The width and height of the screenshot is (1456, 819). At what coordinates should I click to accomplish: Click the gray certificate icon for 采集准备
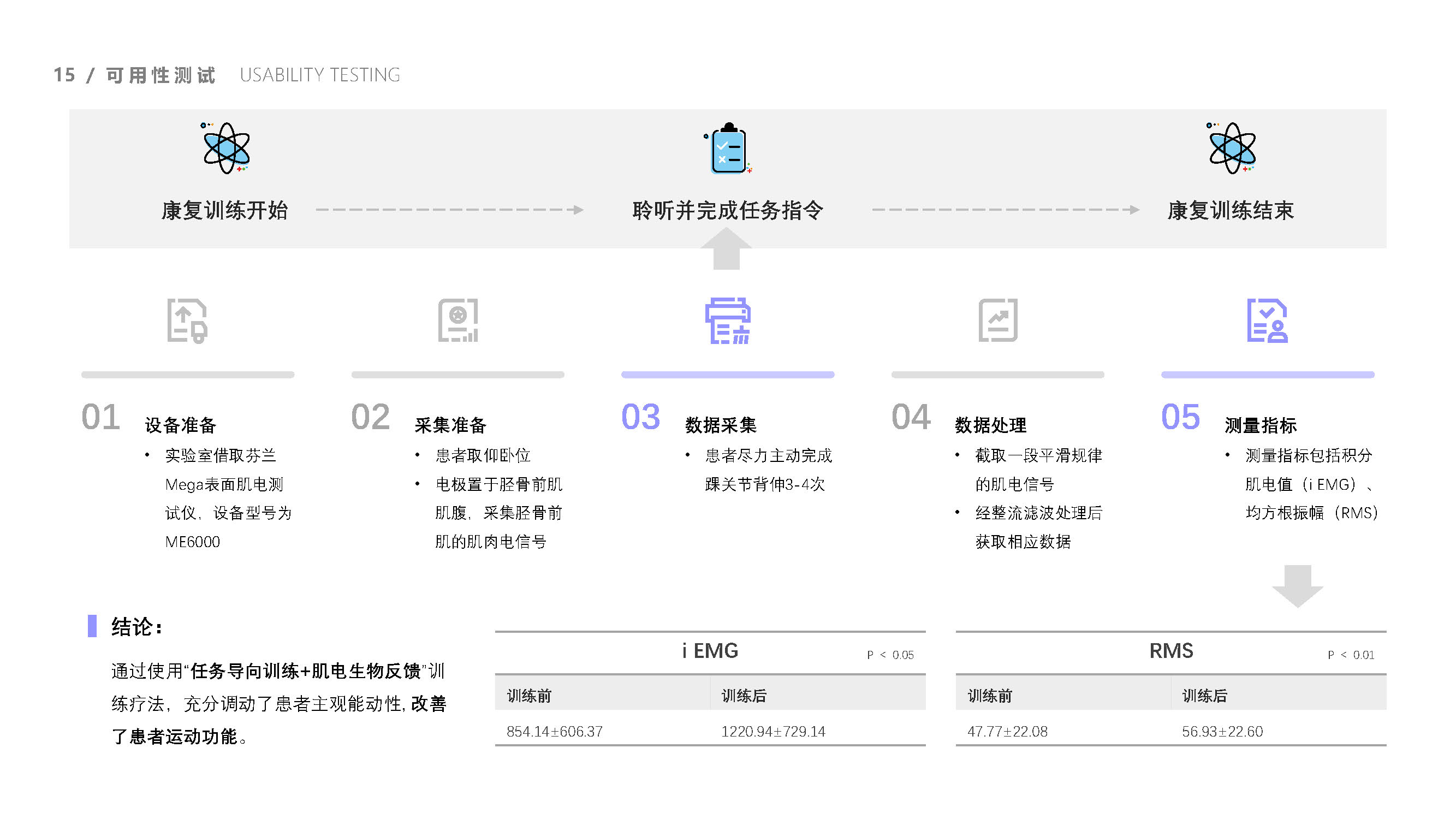click(x=458, y=321)
